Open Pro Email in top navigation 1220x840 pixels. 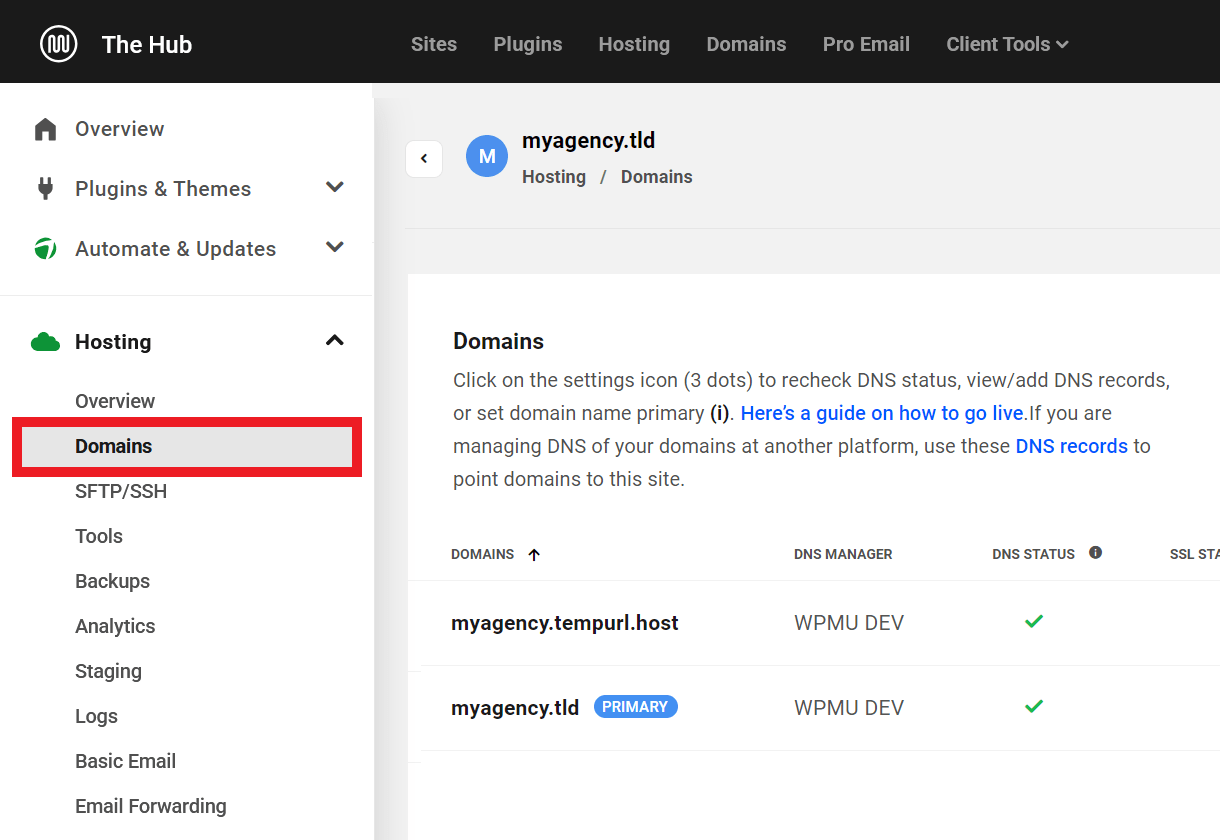tap(866, 44)
